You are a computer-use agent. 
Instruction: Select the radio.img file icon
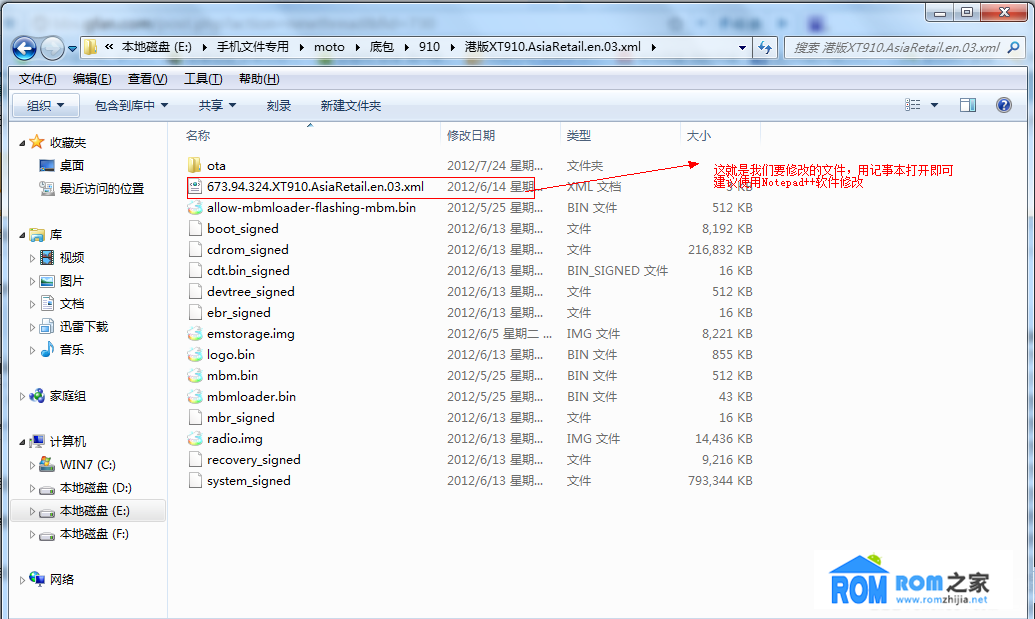[x=195, y=438]
